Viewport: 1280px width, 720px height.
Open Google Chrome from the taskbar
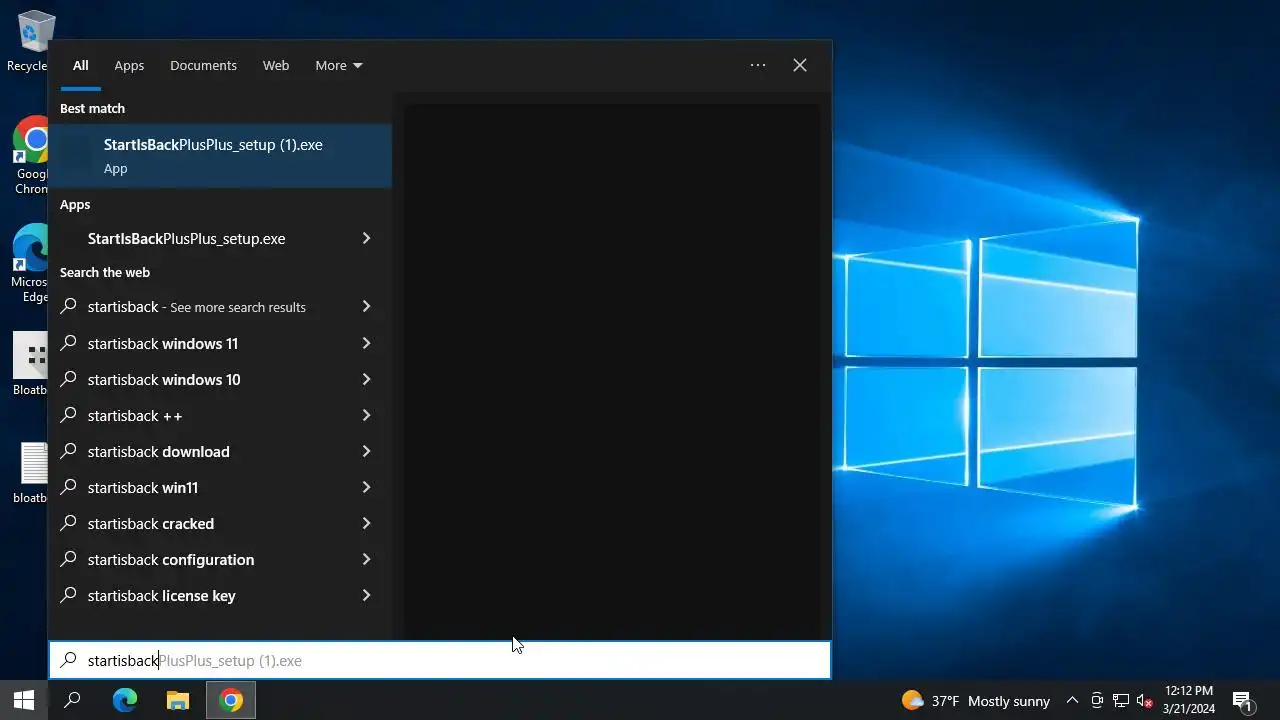coord(231,700)
